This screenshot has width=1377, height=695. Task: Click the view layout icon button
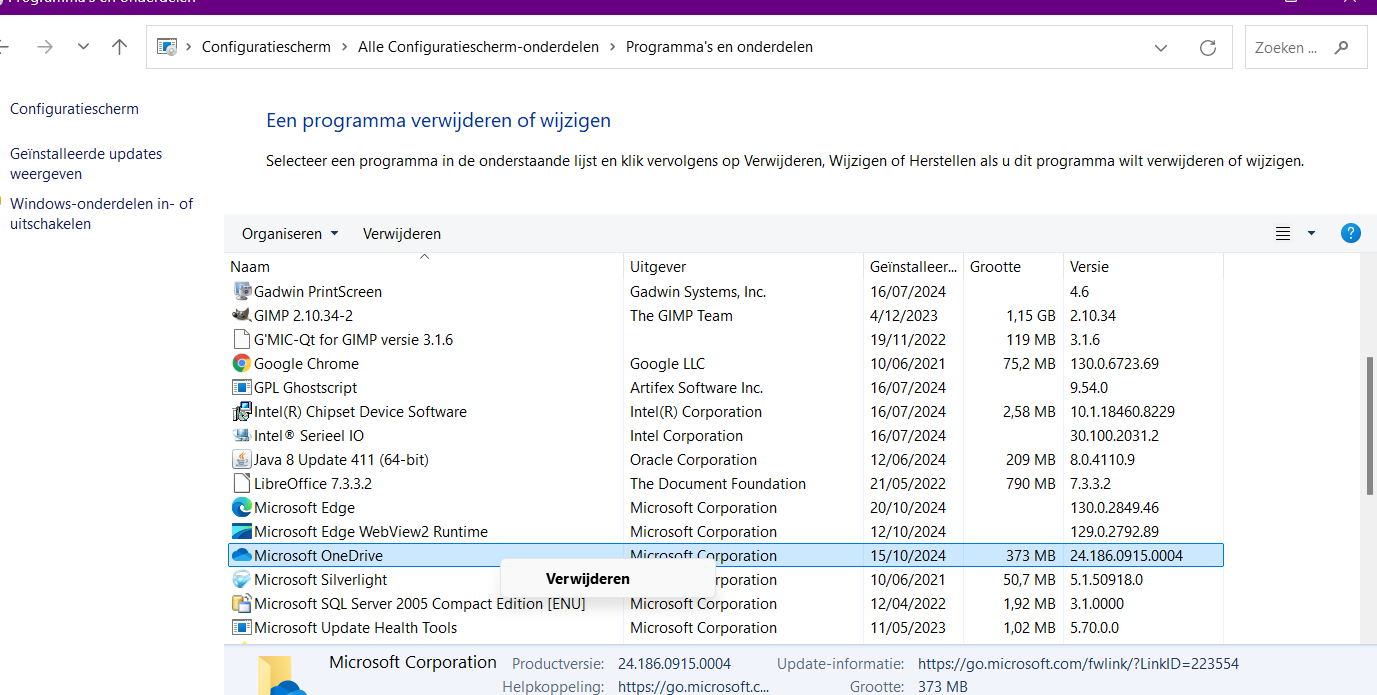pyautogui.click(x=1283, y=234)
